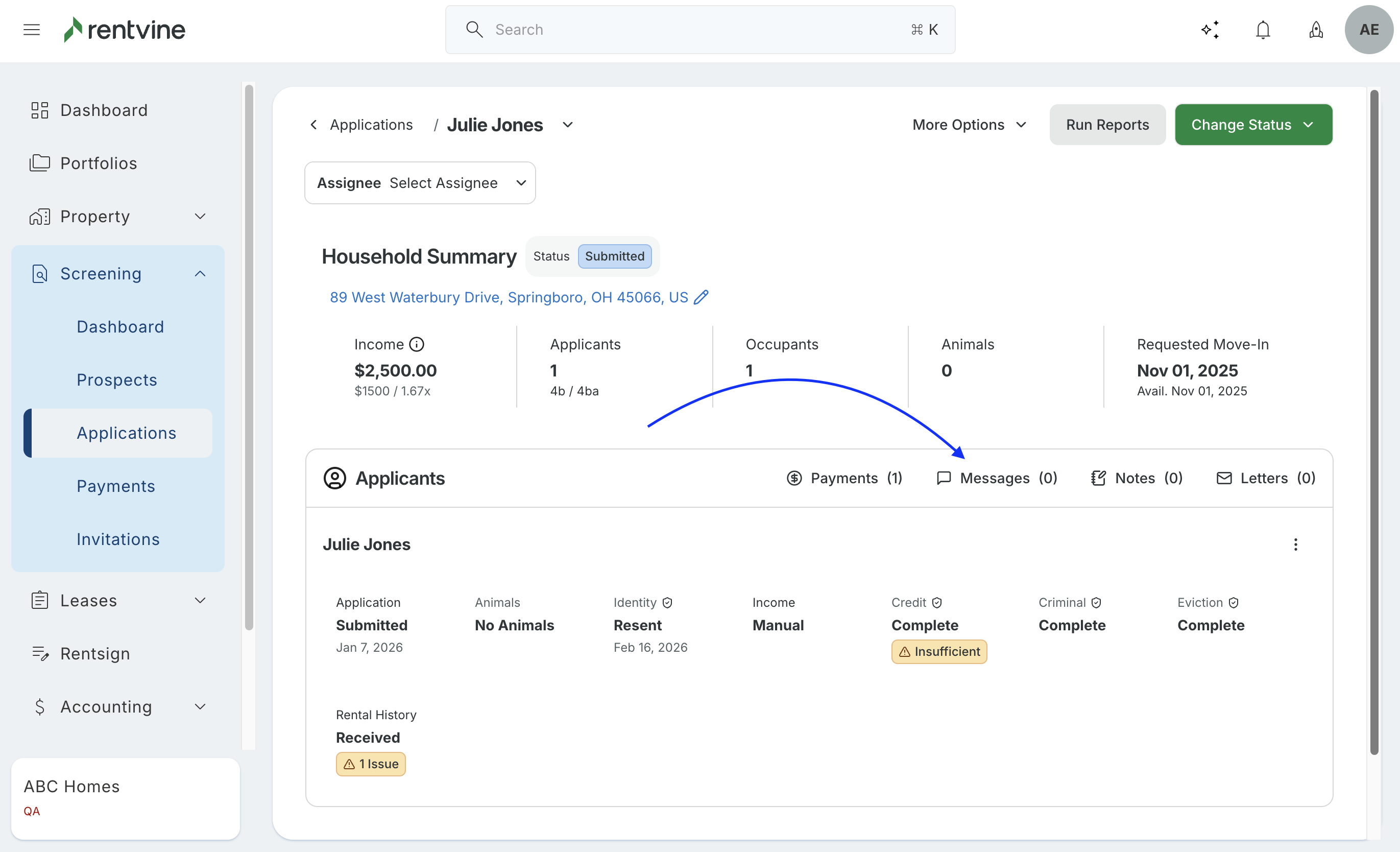
Task: Click the AI sparkle icon in header
Action: pyautogui.click(x=1210, y=30)
